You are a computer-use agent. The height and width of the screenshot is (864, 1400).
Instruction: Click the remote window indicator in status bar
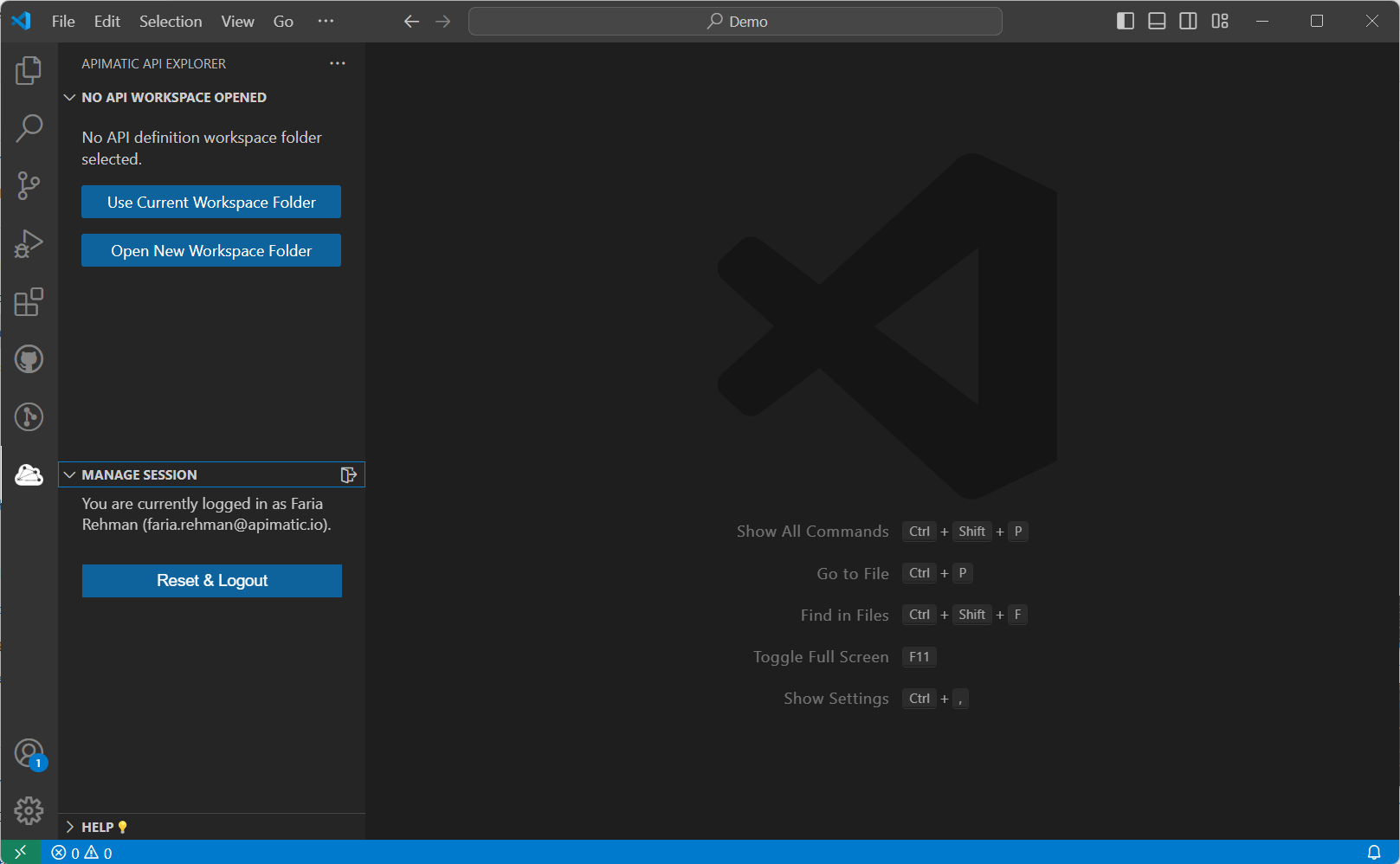coord(21,853)
